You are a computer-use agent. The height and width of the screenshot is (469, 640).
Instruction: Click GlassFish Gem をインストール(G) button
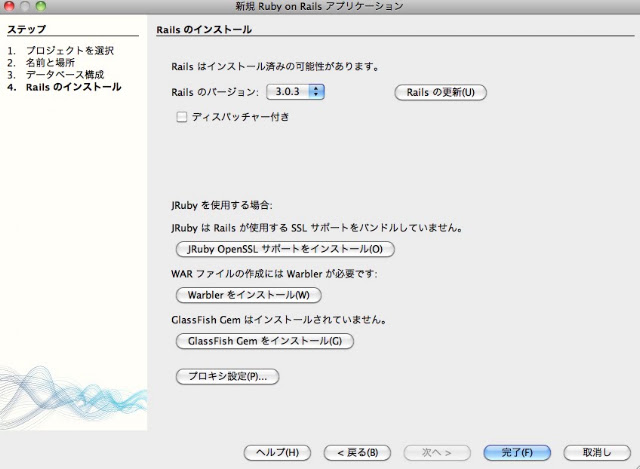click(x=264, y=341)
